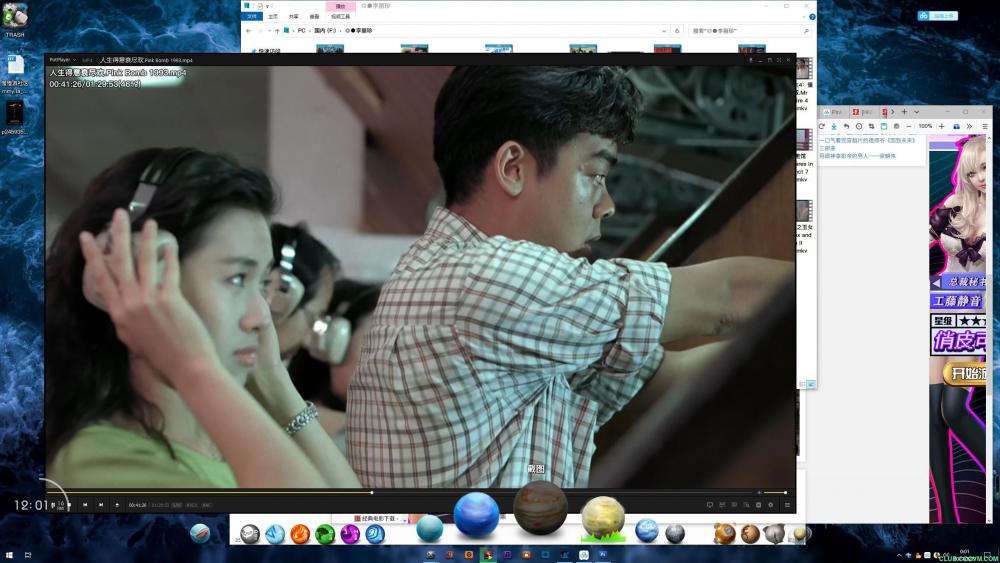Expand the browser tab list dropdown
The height and width of the screenshot is (563, 1000).
[916, 112]
